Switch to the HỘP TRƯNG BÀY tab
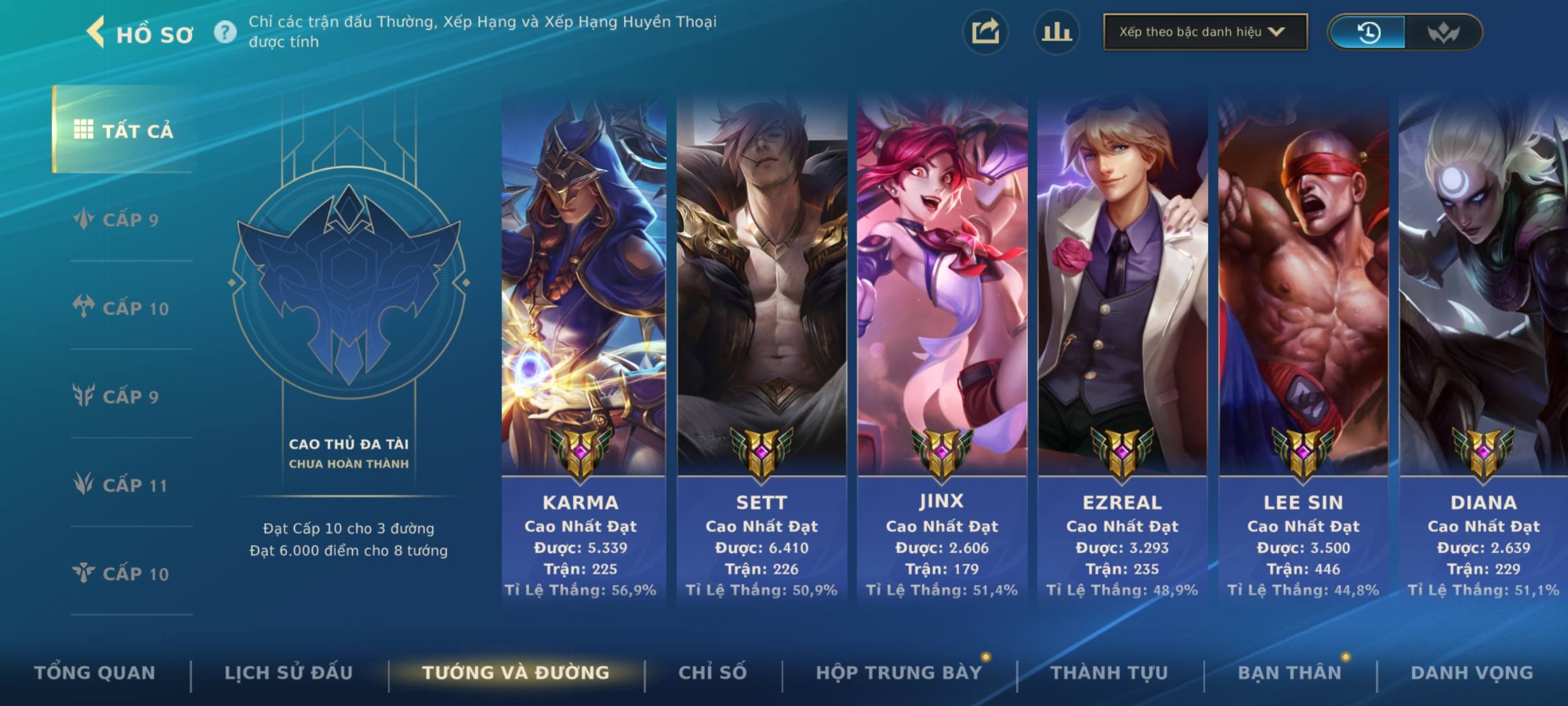Viewport: 1568px width, 706px height. (899, 673)
